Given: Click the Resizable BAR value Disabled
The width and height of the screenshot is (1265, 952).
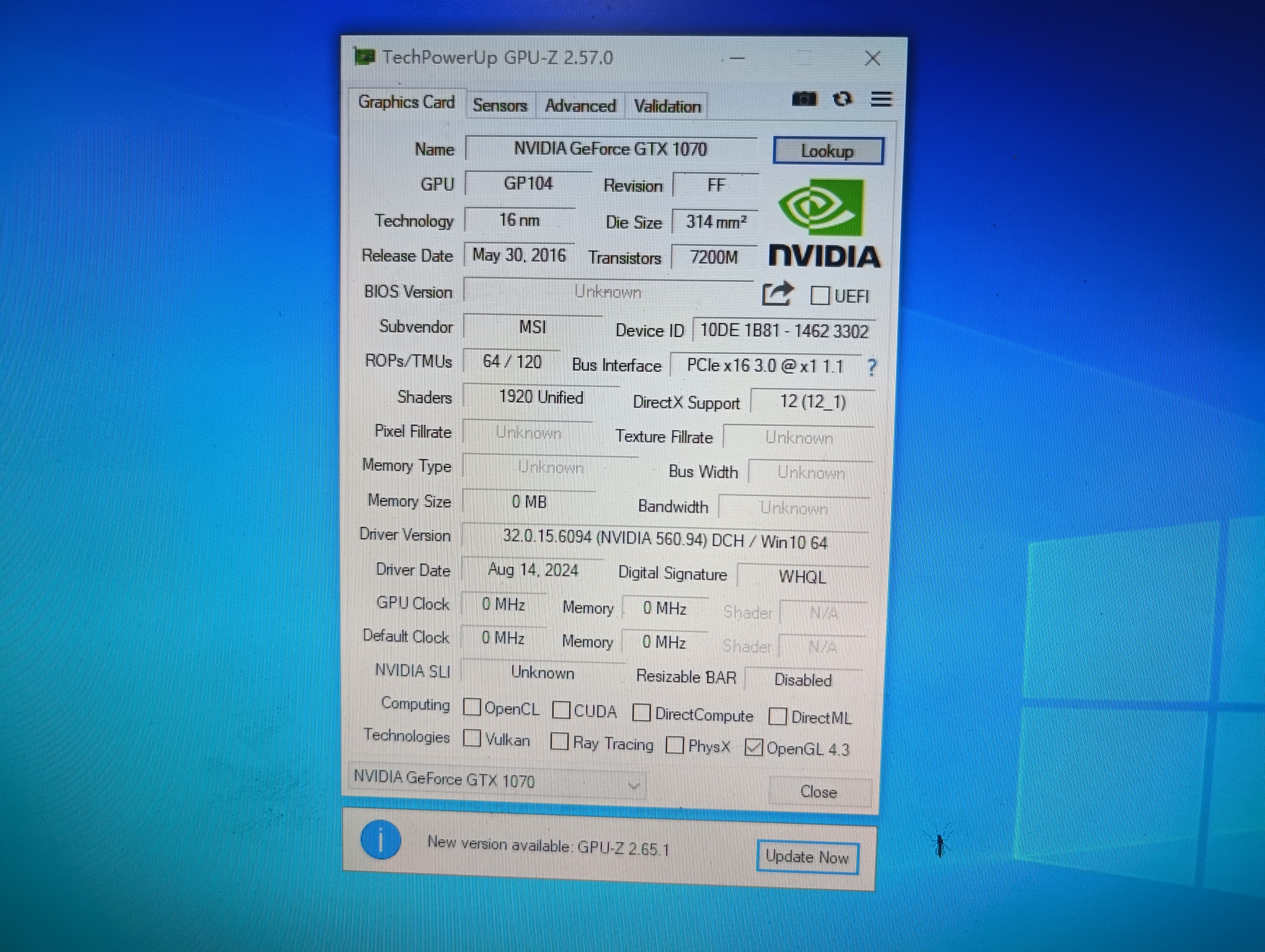Looking at the screenshot, I should pyautogui.click(x=803, y=680).
